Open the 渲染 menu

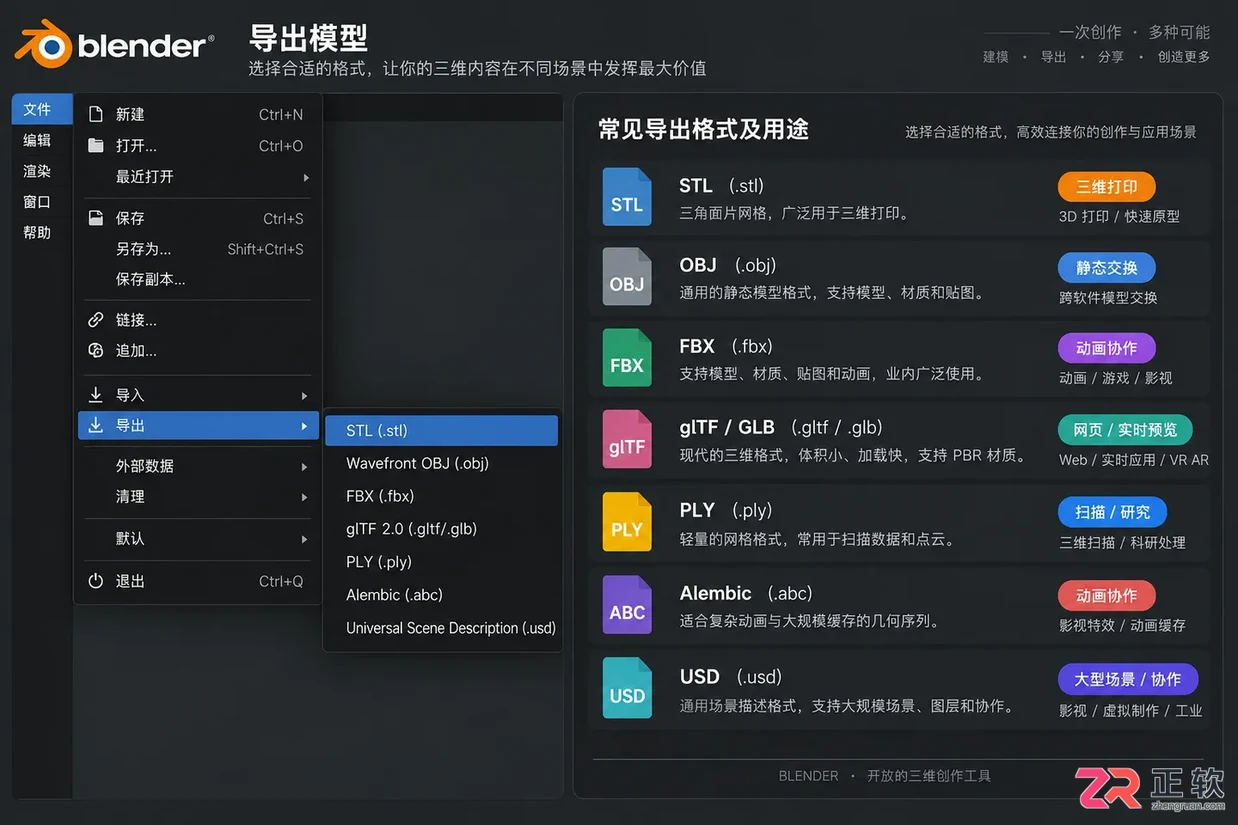(37, 171)
